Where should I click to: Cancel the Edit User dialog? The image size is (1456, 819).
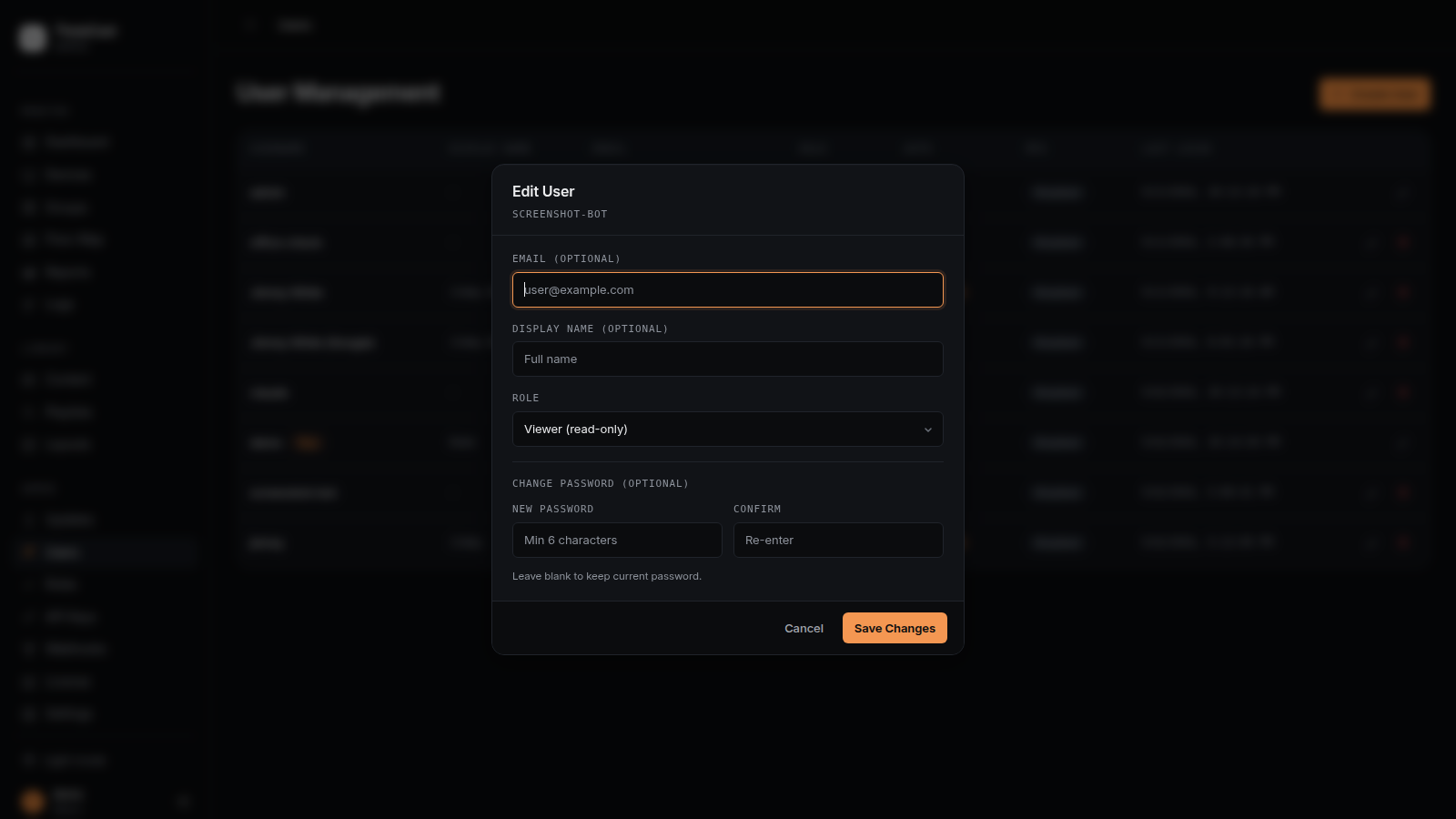coord(804,628)
